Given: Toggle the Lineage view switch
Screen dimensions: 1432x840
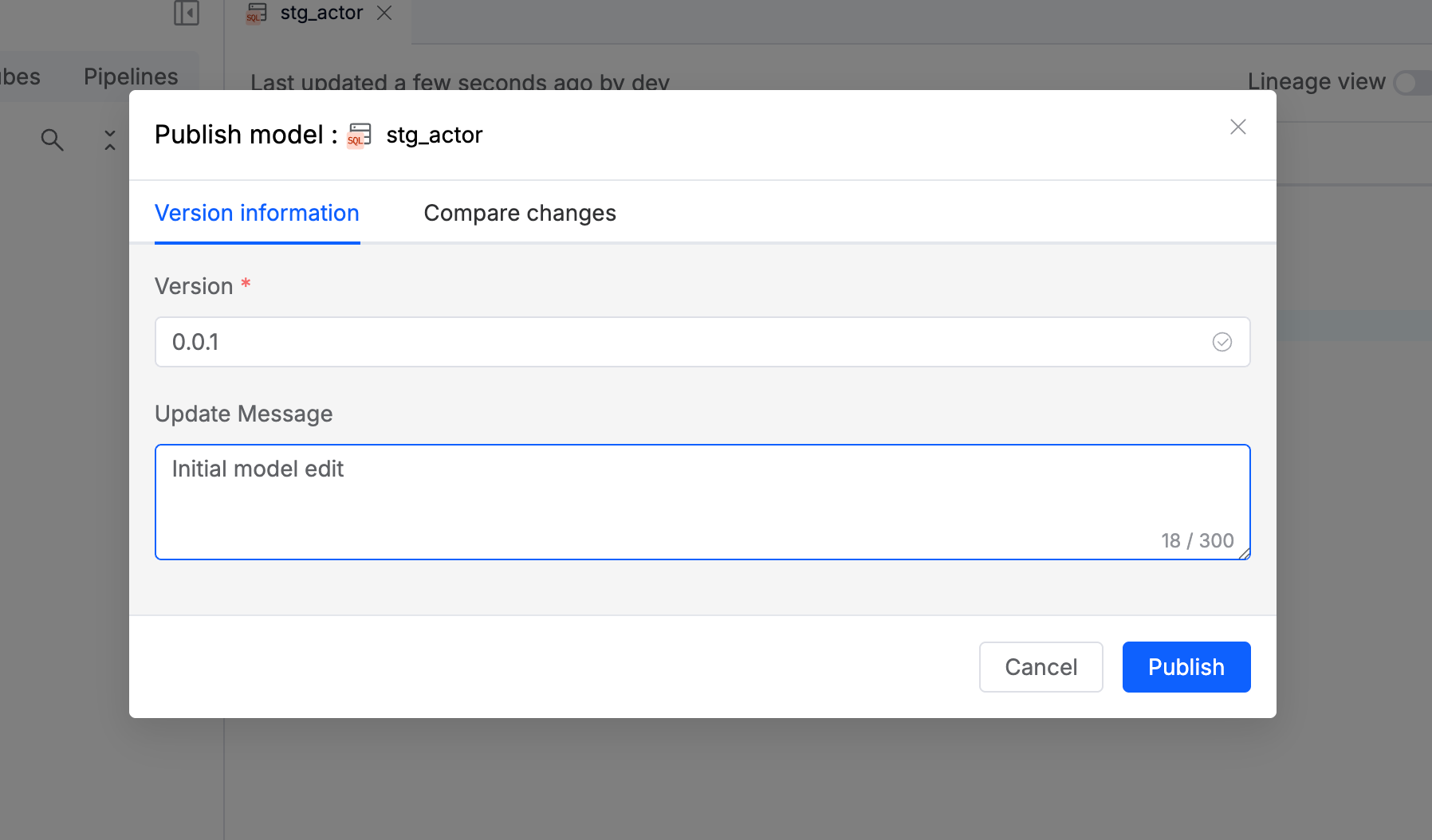Looking at the screenshot, I should 1411,82.
